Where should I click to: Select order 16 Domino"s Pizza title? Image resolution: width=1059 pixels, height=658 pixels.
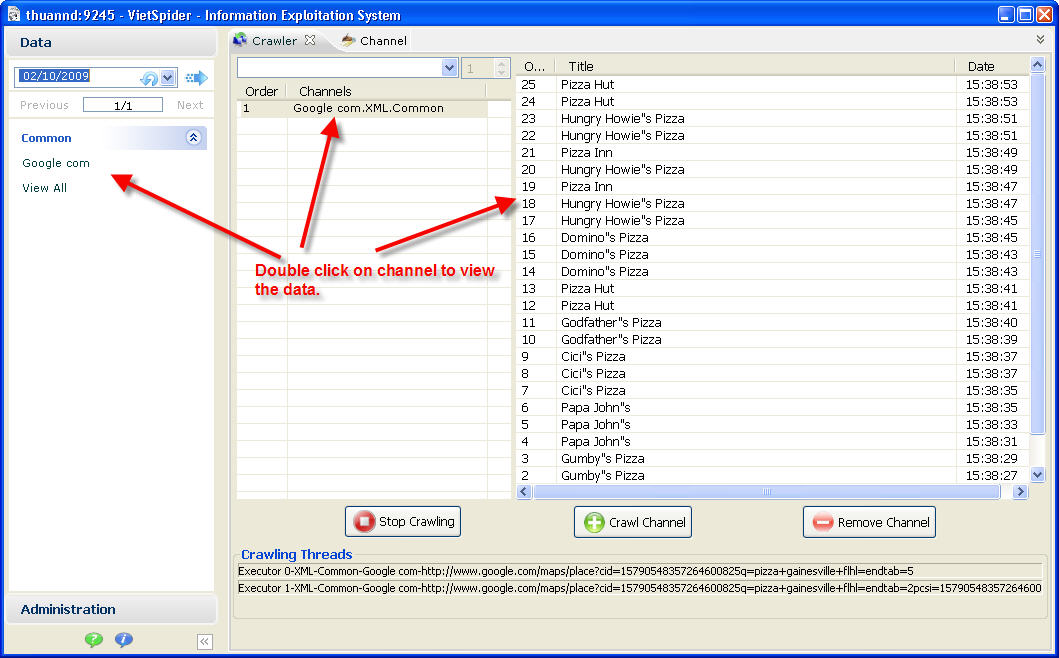tap(604, 238)
